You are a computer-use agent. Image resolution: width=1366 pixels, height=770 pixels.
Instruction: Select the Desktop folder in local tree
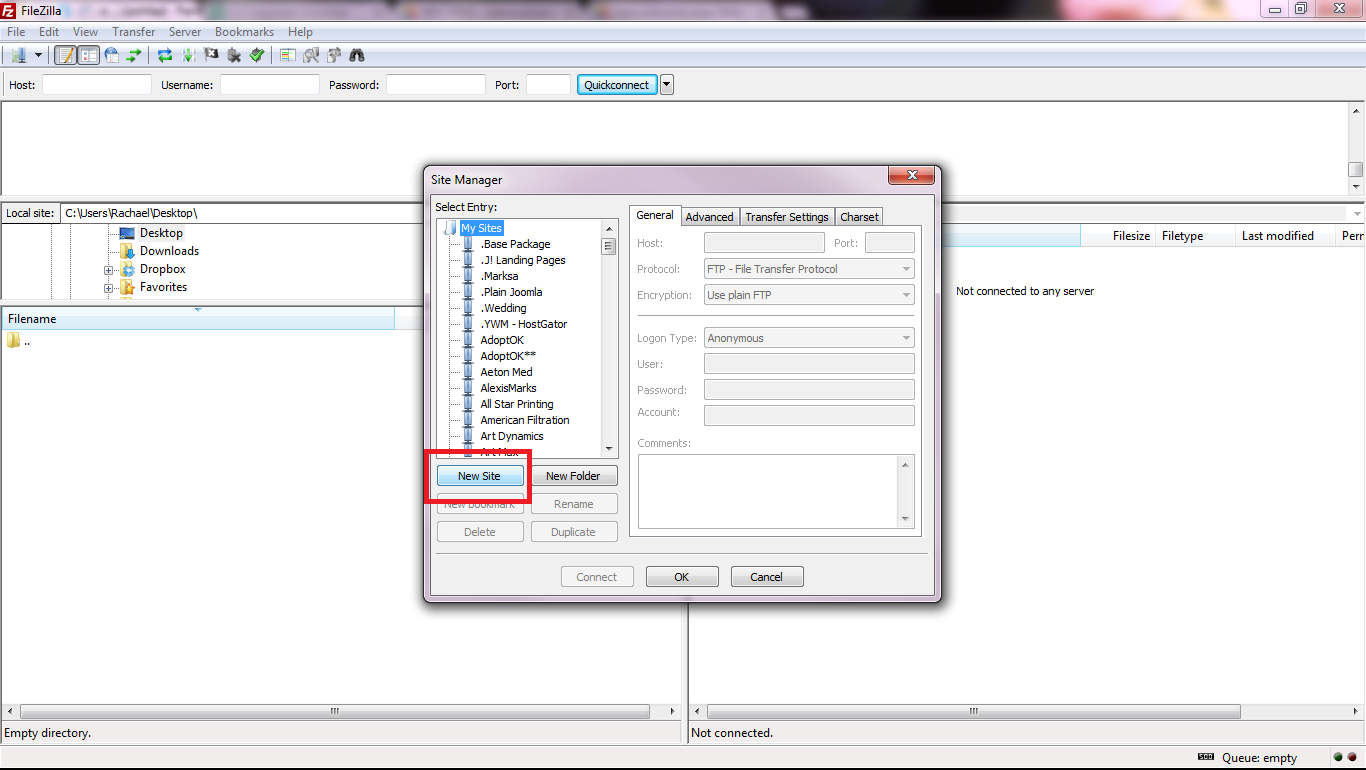(x=161, y=233)
